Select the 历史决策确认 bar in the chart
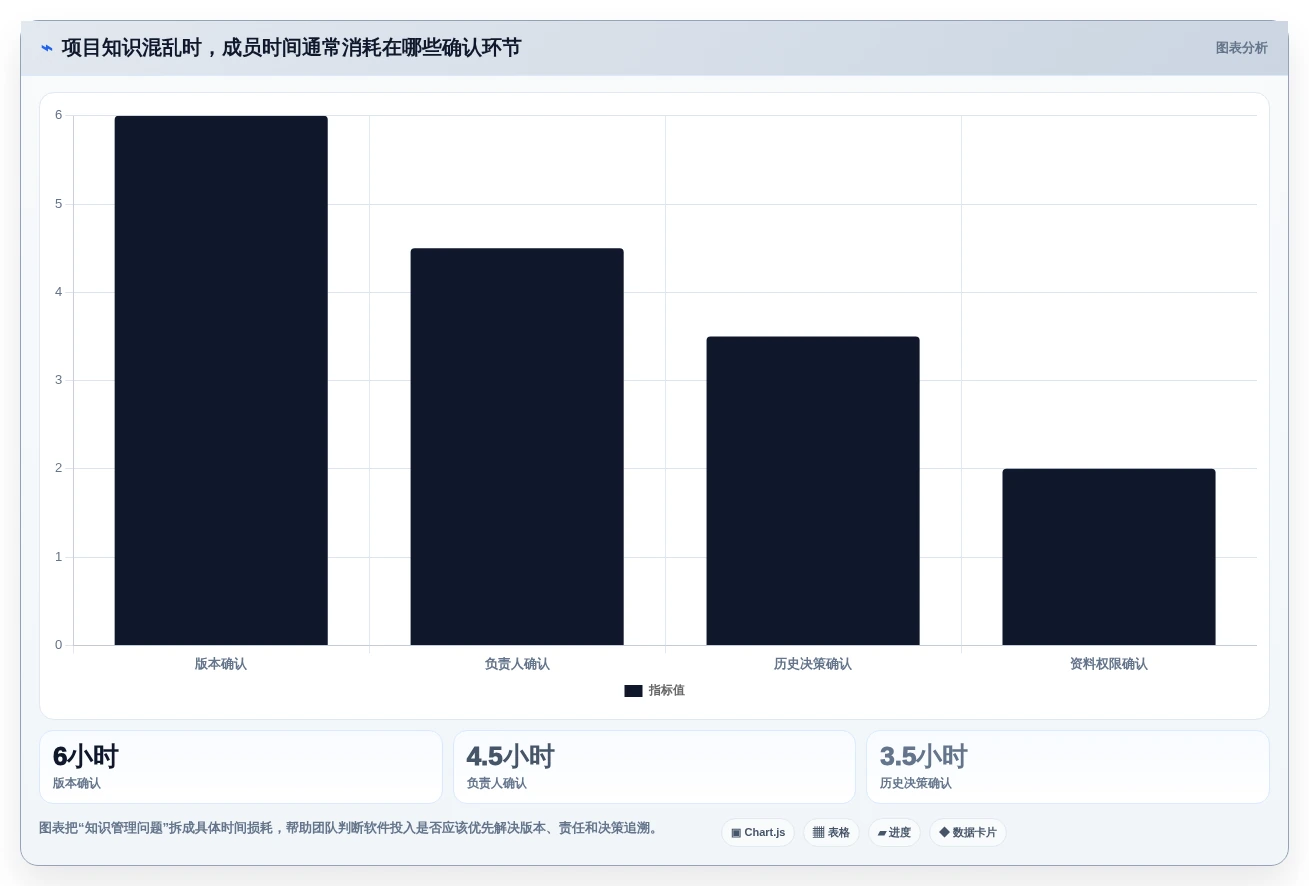1309x886 pixels. tap(813, 491)
